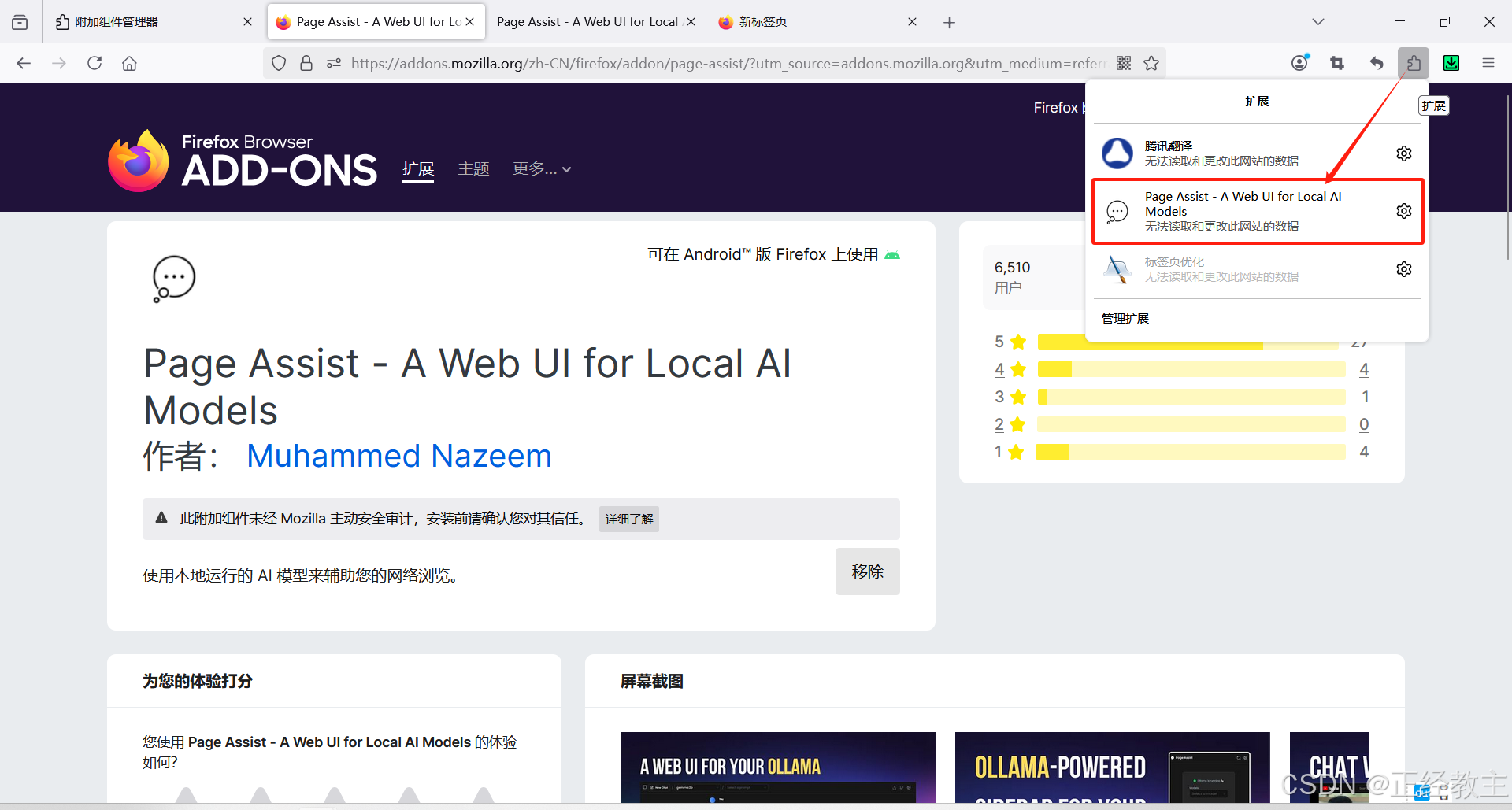Open the 'Ollama-Powered' screenshot

tap(1113, 767)
